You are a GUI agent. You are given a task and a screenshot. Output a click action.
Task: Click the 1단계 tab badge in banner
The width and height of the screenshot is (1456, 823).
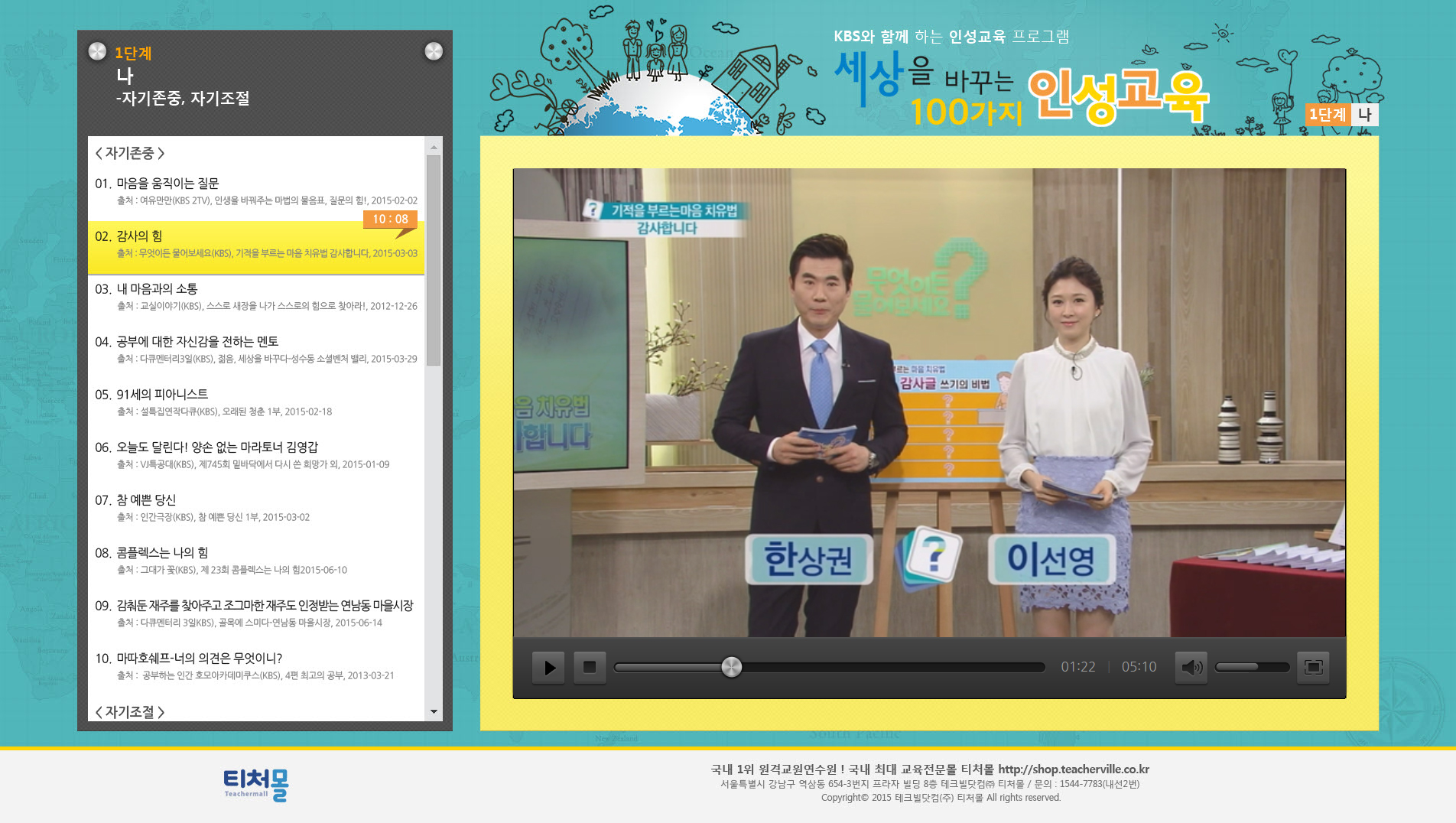(1327, 115)
